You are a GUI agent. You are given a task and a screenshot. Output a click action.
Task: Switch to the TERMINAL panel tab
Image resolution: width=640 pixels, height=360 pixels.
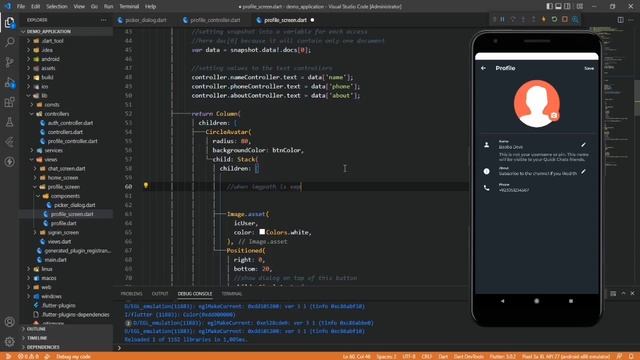tap(232, 294)
